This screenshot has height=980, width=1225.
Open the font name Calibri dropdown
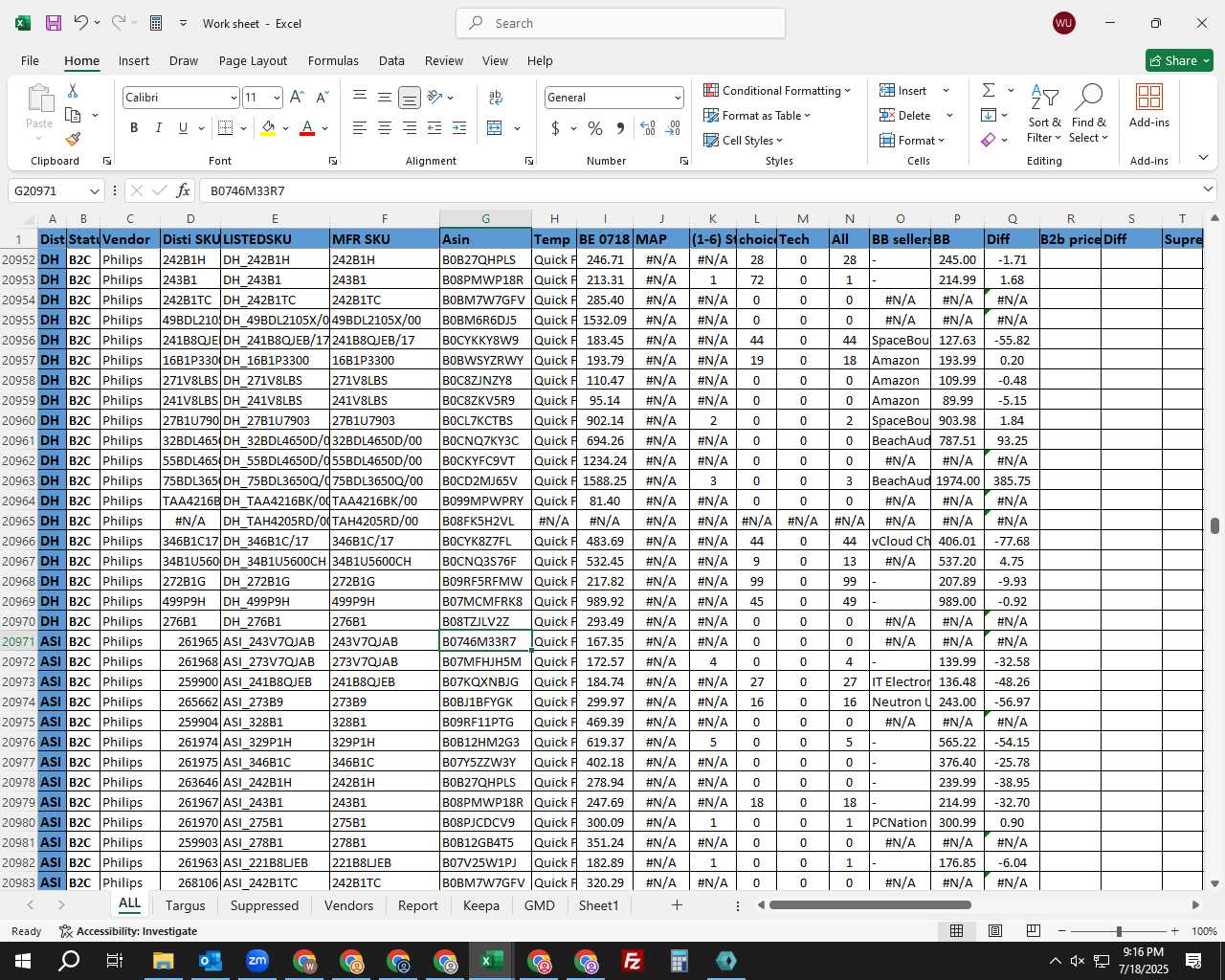click(x=234, y=98)
